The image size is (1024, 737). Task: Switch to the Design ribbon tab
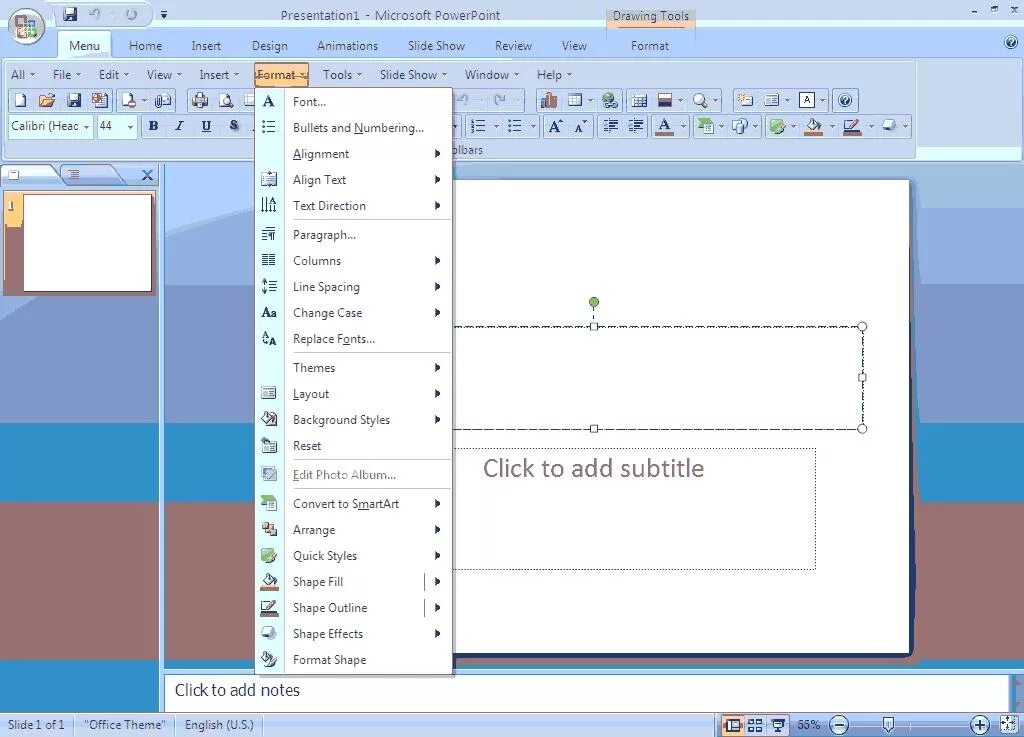click(270, 46)
